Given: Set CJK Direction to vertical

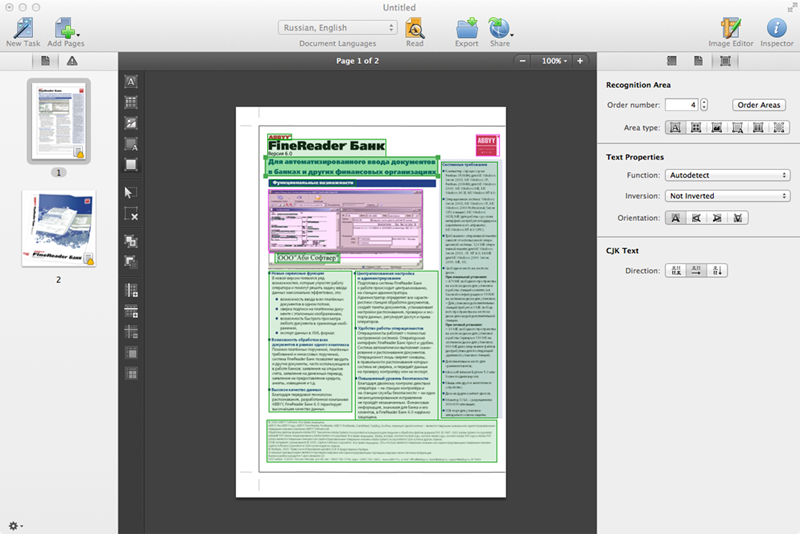Looking at the screenshot, I should pyautogui.click(x=717, y=270).
